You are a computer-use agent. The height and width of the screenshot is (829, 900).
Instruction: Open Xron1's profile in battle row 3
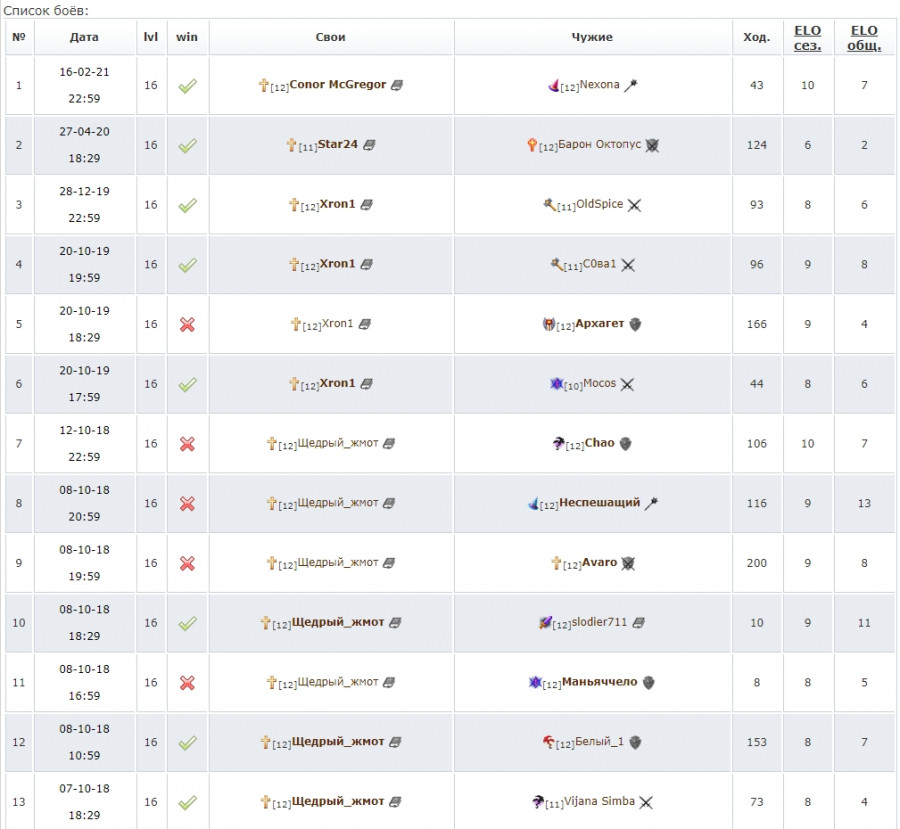[338, 204]
